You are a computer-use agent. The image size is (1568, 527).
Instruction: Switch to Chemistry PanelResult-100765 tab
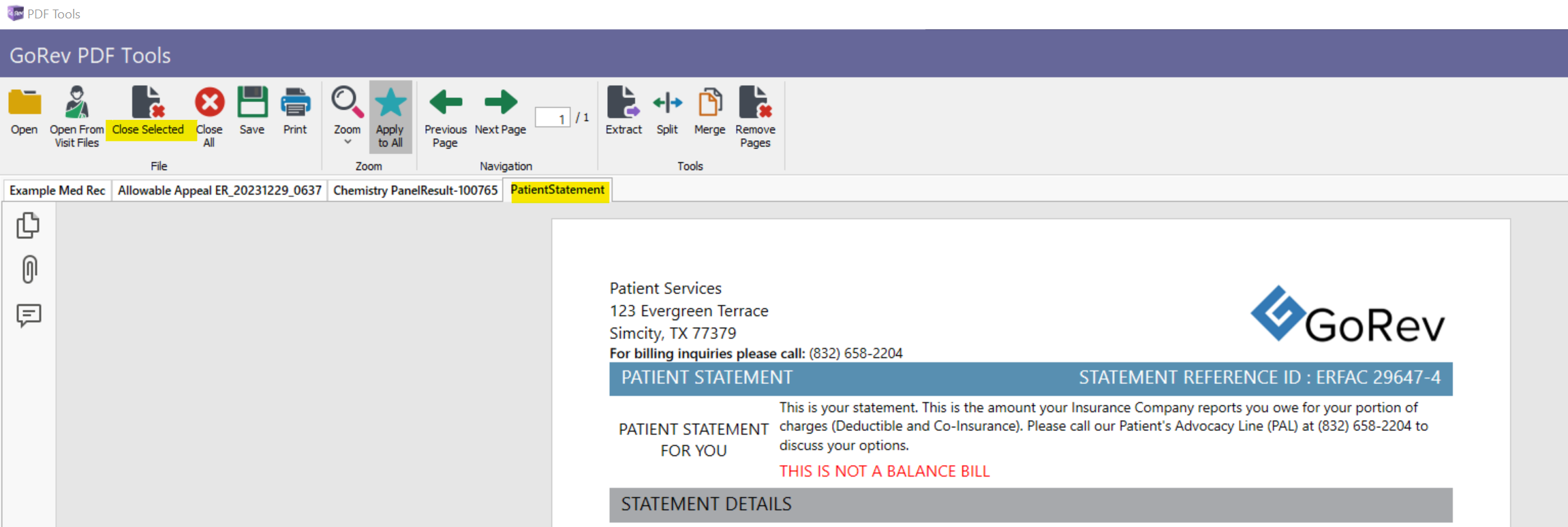415,191
